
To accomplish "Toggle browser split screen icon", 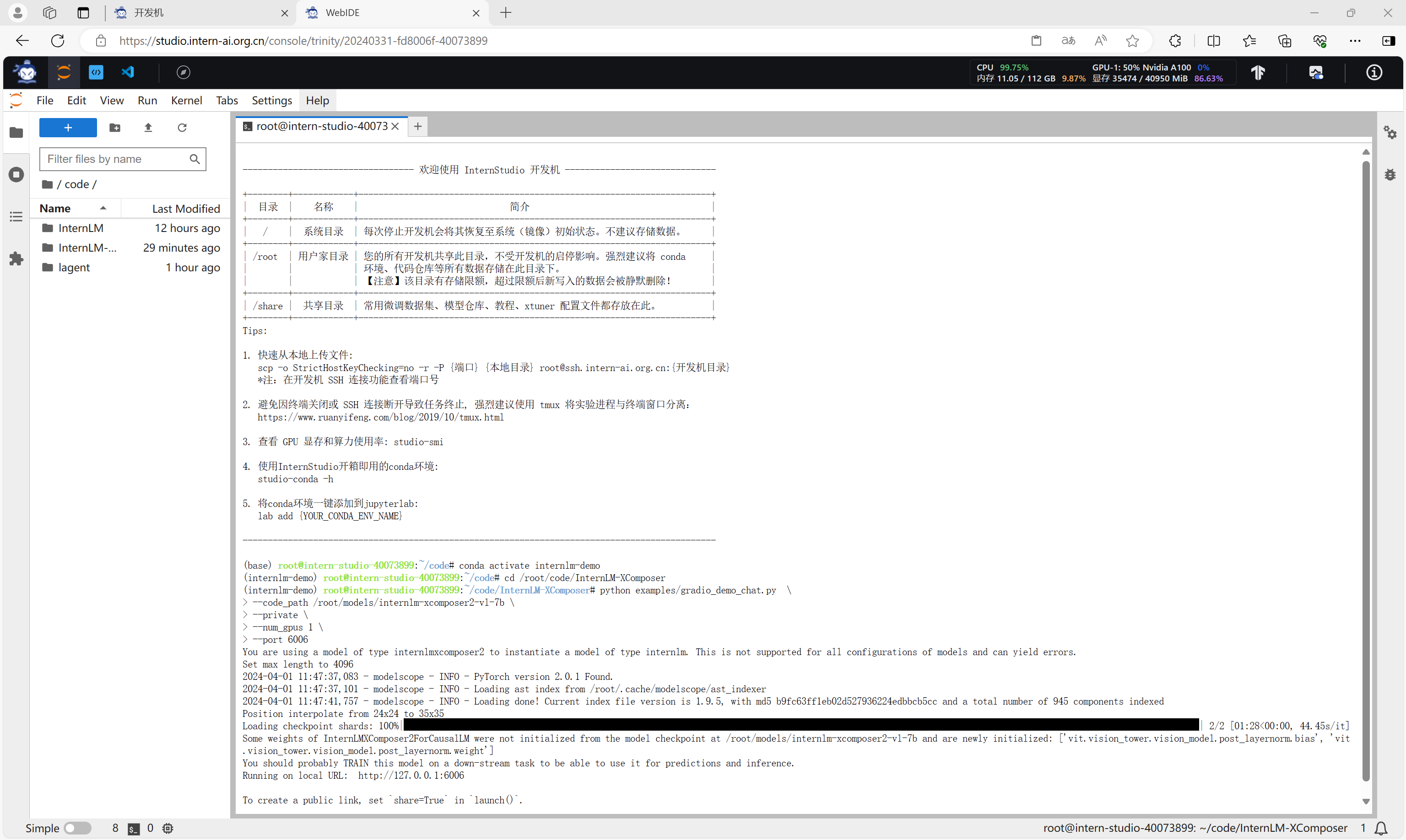I will click(1213, 41).
